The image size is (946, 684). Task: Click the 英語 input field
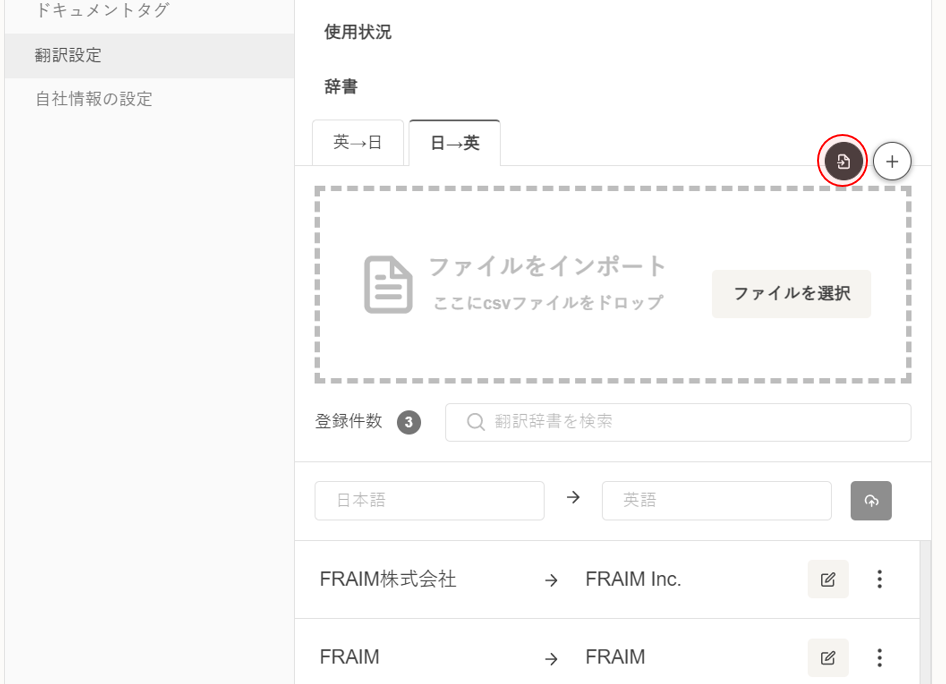point(716,501)
